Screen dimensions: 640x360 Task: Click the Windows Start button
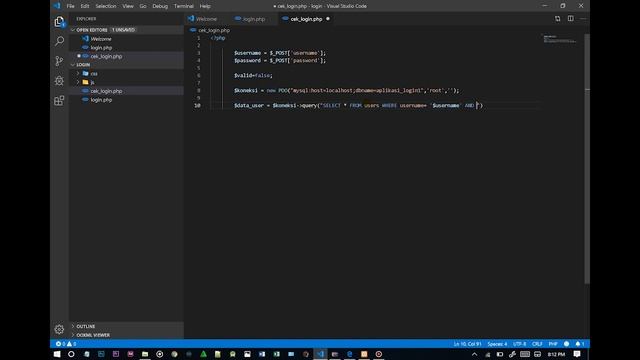pyautogui.click(x=57, y=354)
